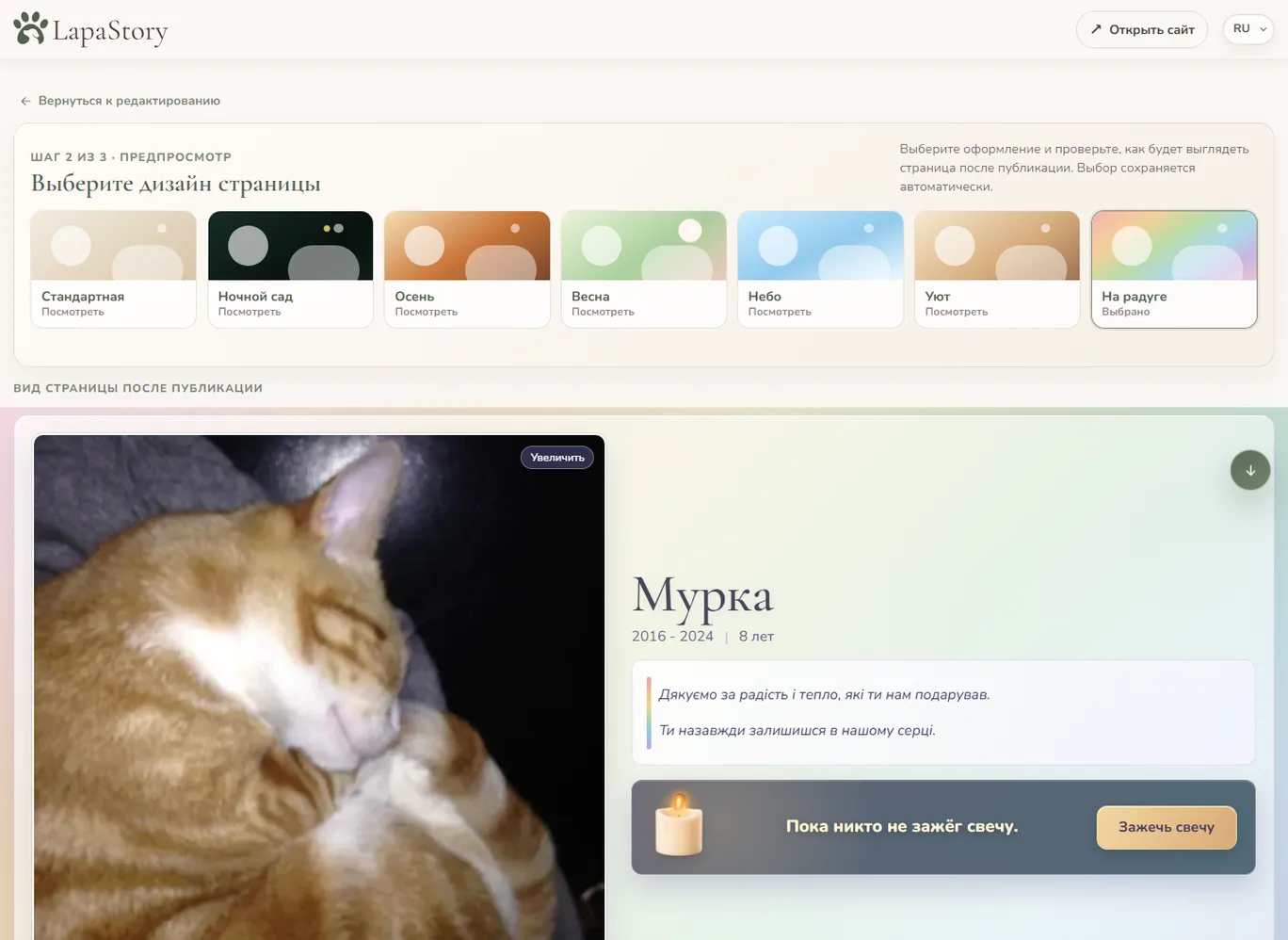Screen dimensions: 1288x940
Task: Click the text Пока никто не зажёг свечу
Action: (902, 826)
